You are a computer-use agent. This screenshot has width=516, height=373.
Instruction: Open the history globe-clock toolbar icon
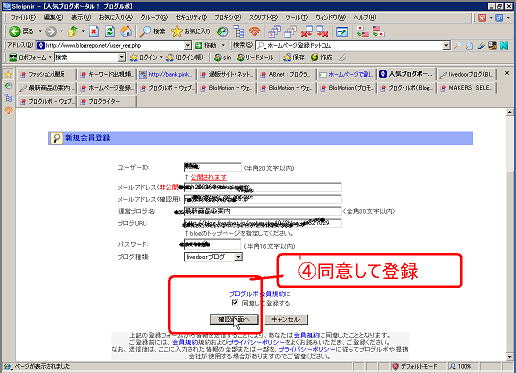222,32
